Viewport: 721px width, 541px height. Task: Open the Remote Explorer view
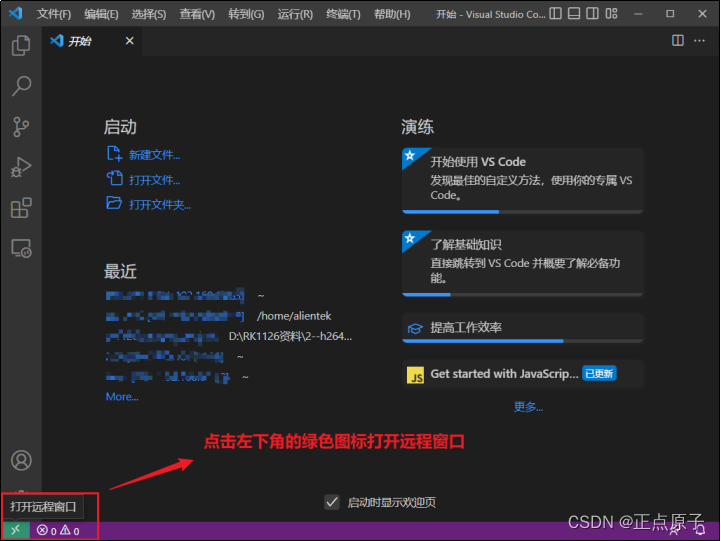[x=21, y=248]
